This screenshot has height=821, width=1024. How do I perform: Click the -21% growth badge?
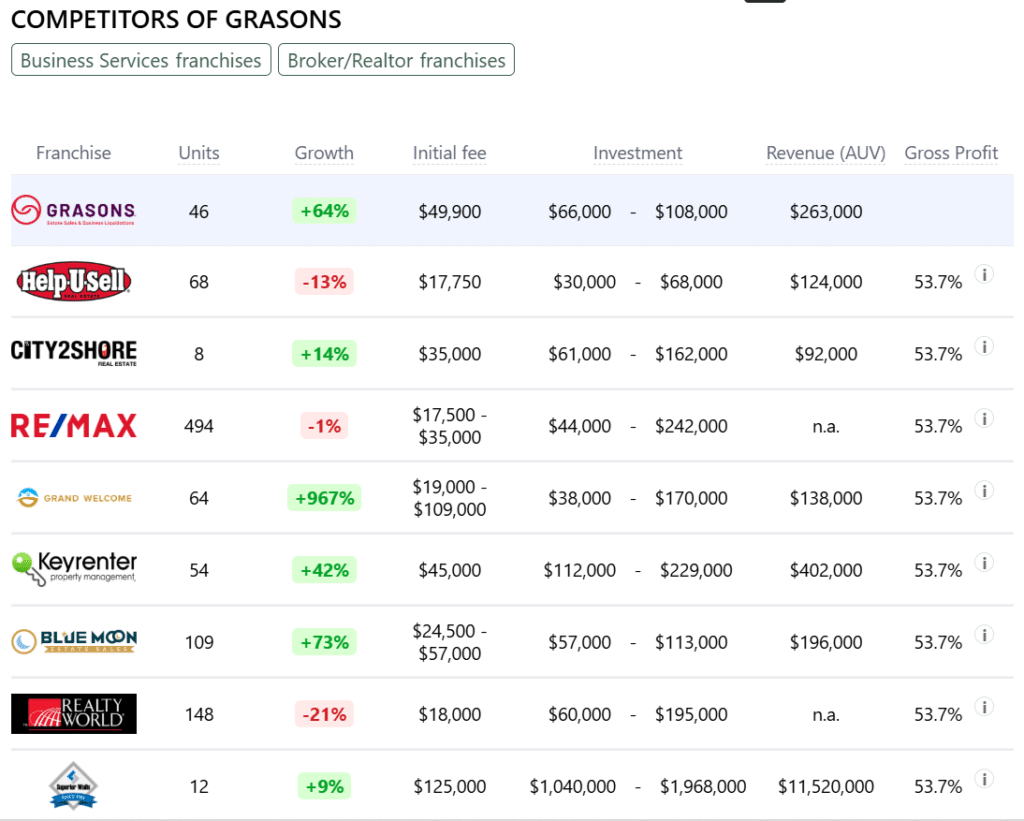(324, 715)
